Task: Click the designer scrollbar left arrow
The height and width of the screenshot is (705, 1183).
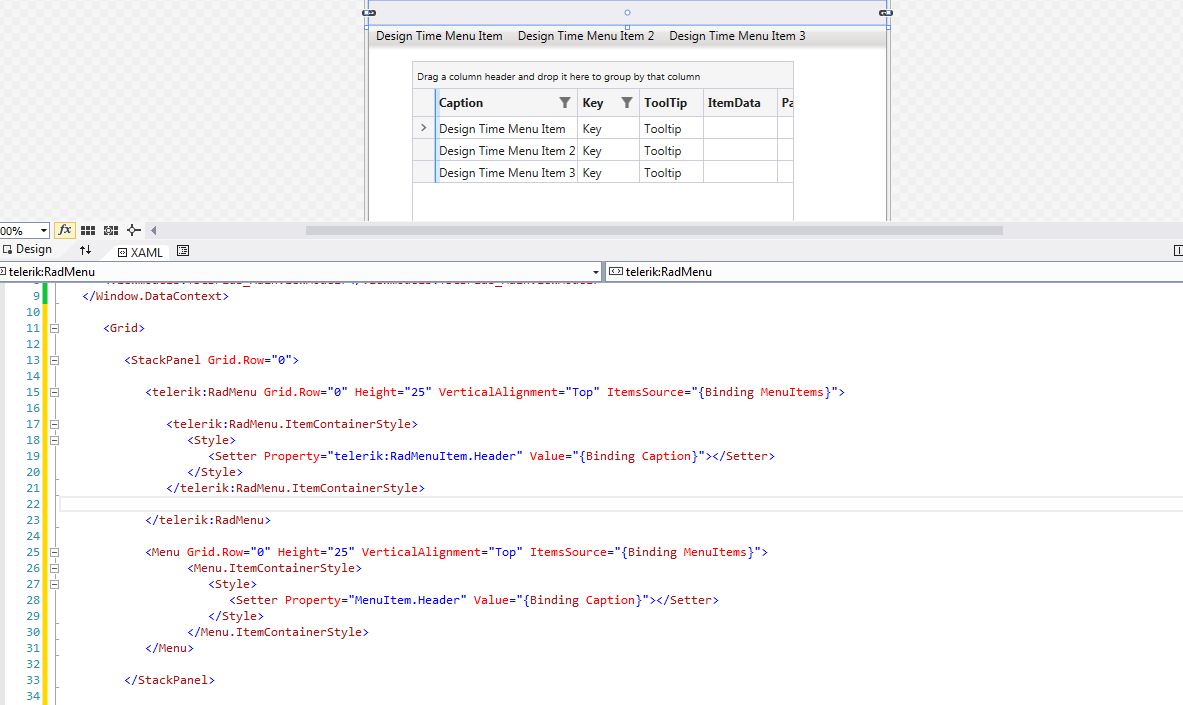Action: point(154,230)
